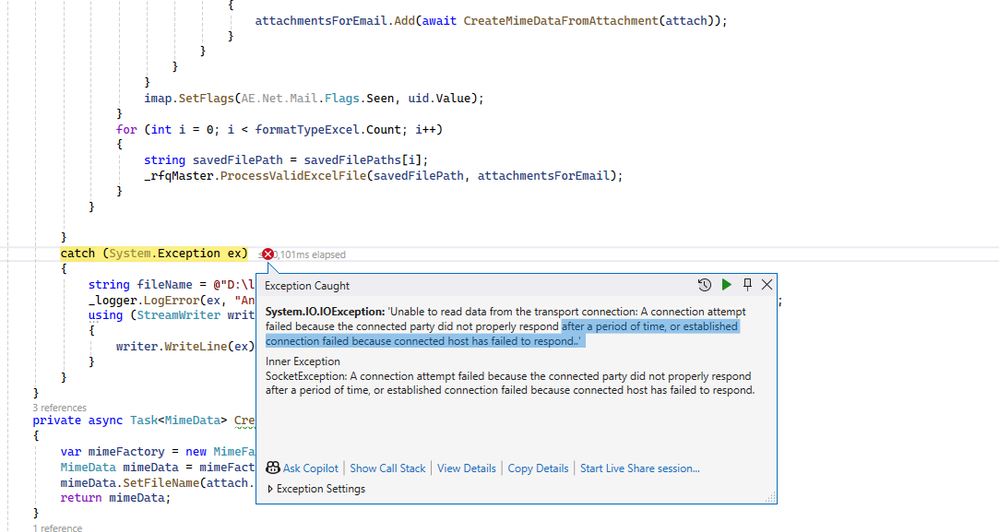Click 'CreateMimeDataFromAttachment' method call
Screen dimensions: 999x532
pos(561,20)
